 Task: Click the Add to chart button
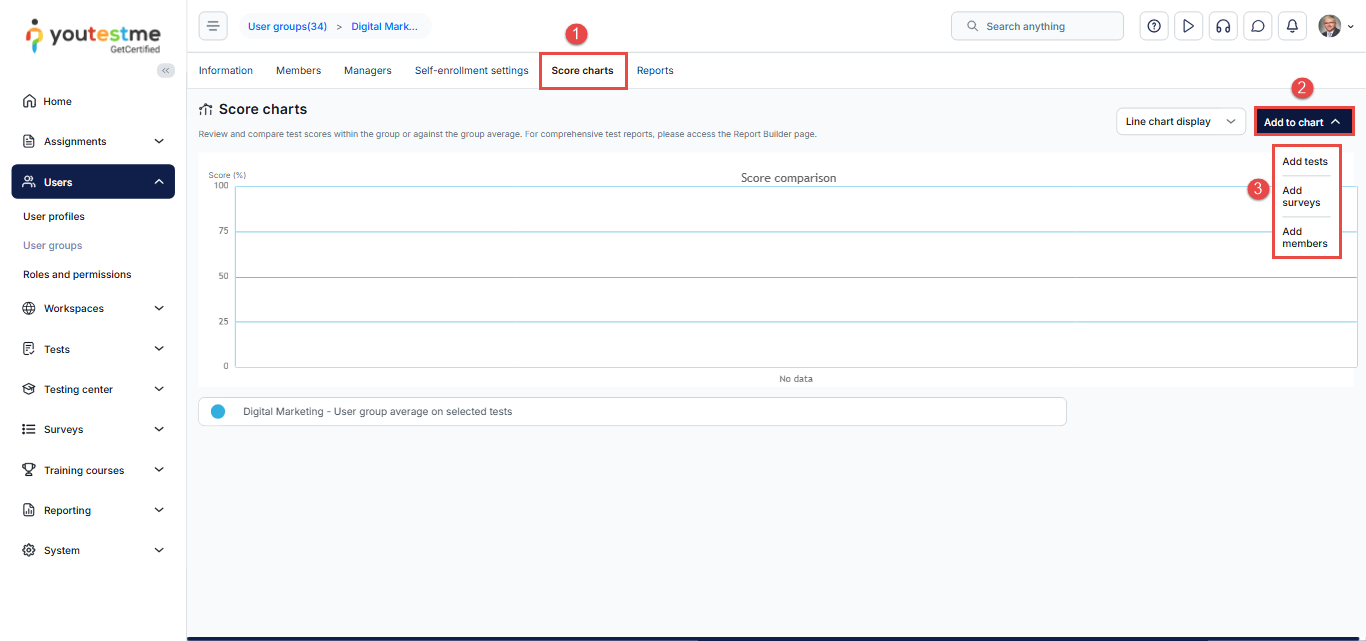1304,122
